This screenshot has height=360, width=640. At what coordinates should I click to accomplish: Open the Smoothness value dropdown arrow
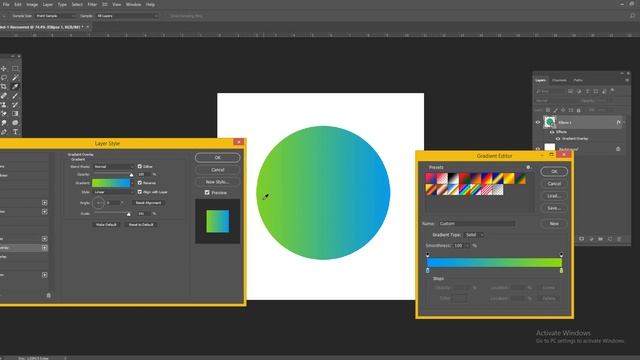[467, 246]
